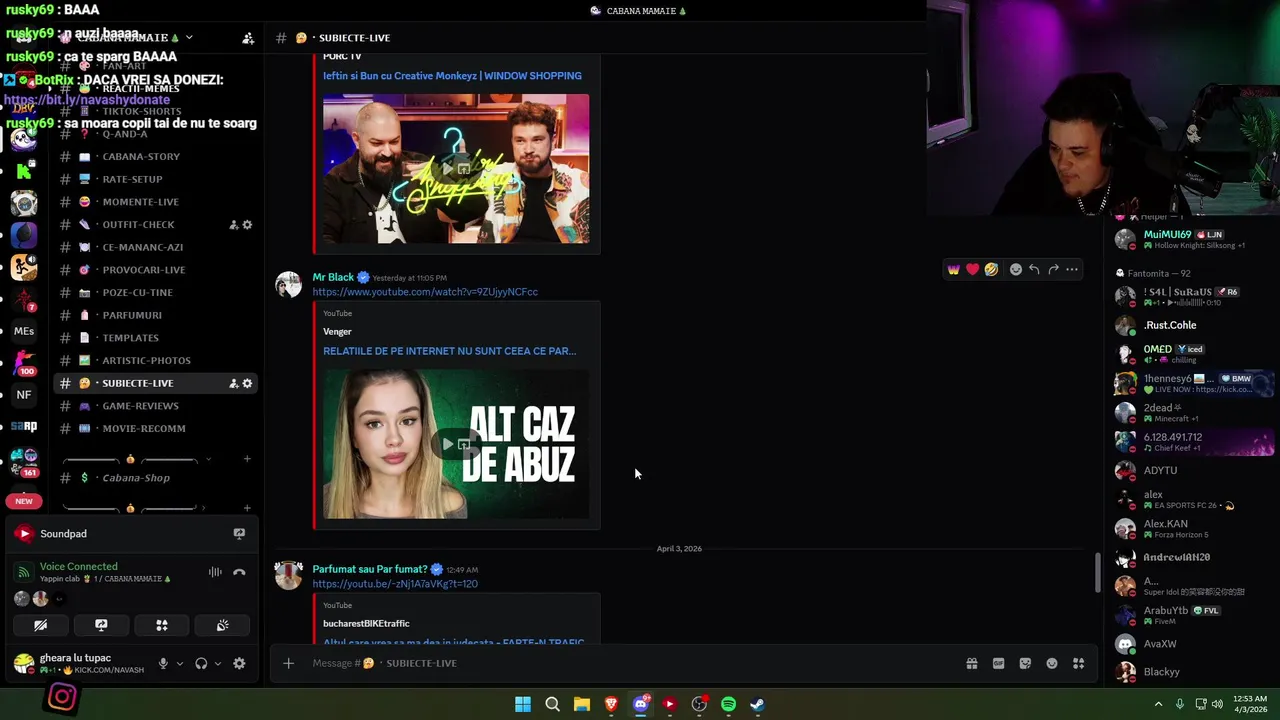Open Spotify from the taskbar
This screenshot has height=720, width=1280.
click(x=728, y=704)
